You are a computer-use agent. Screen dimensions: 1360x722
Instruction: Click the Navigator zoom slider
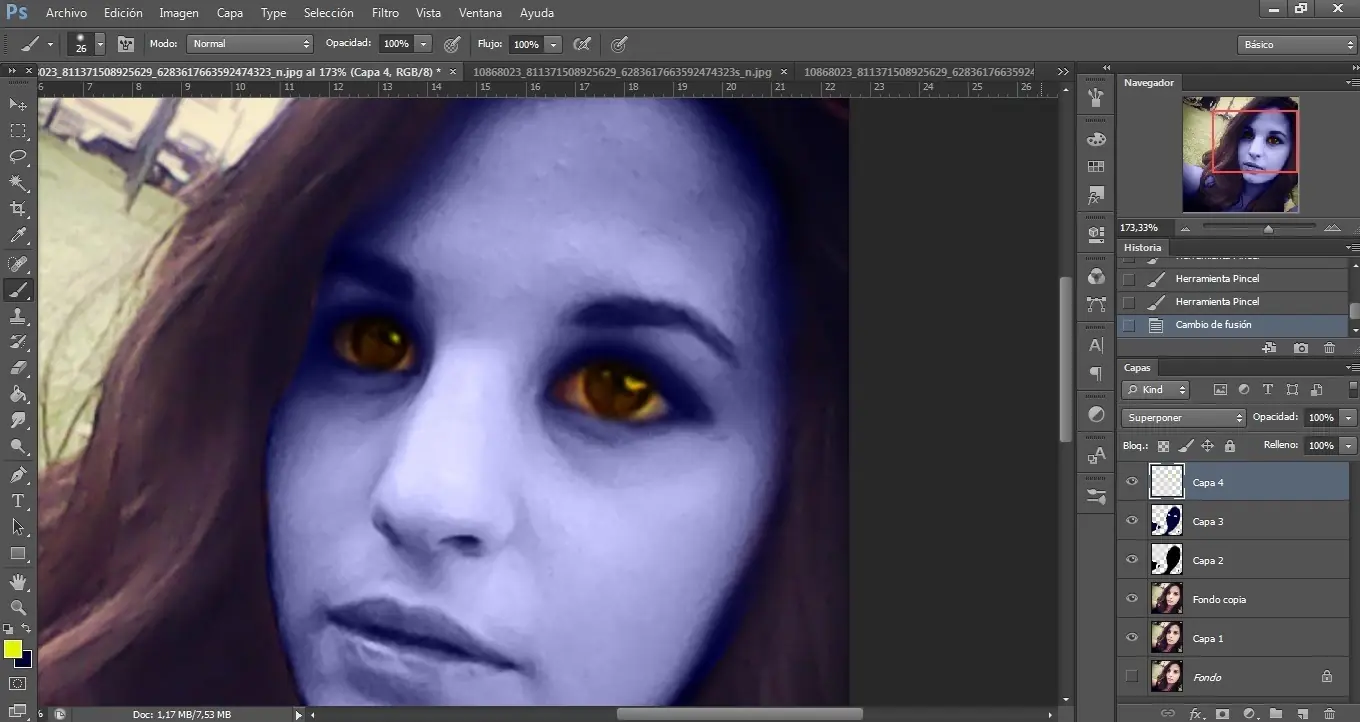pos(1268,228)
